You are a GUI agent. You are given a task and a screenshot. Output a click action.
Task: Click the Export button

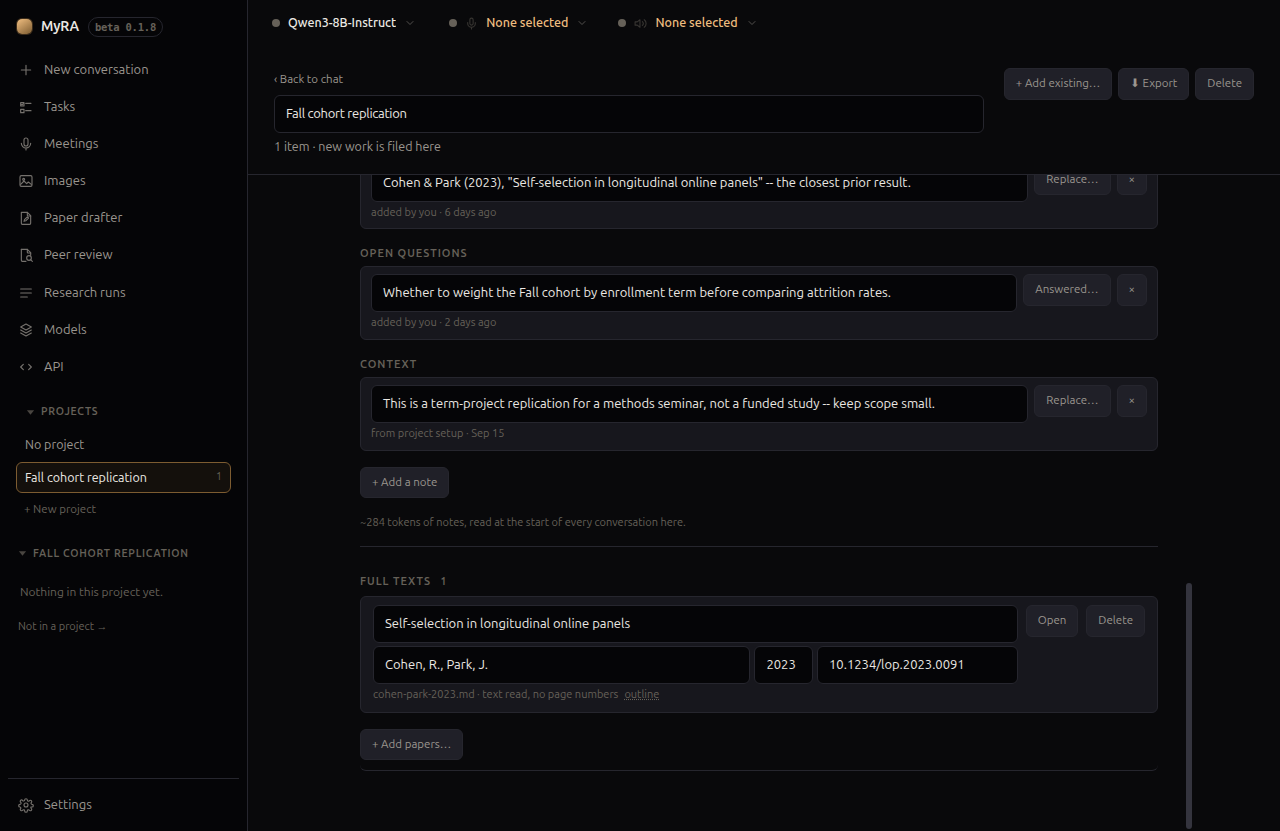click(x=1154, y=84)
